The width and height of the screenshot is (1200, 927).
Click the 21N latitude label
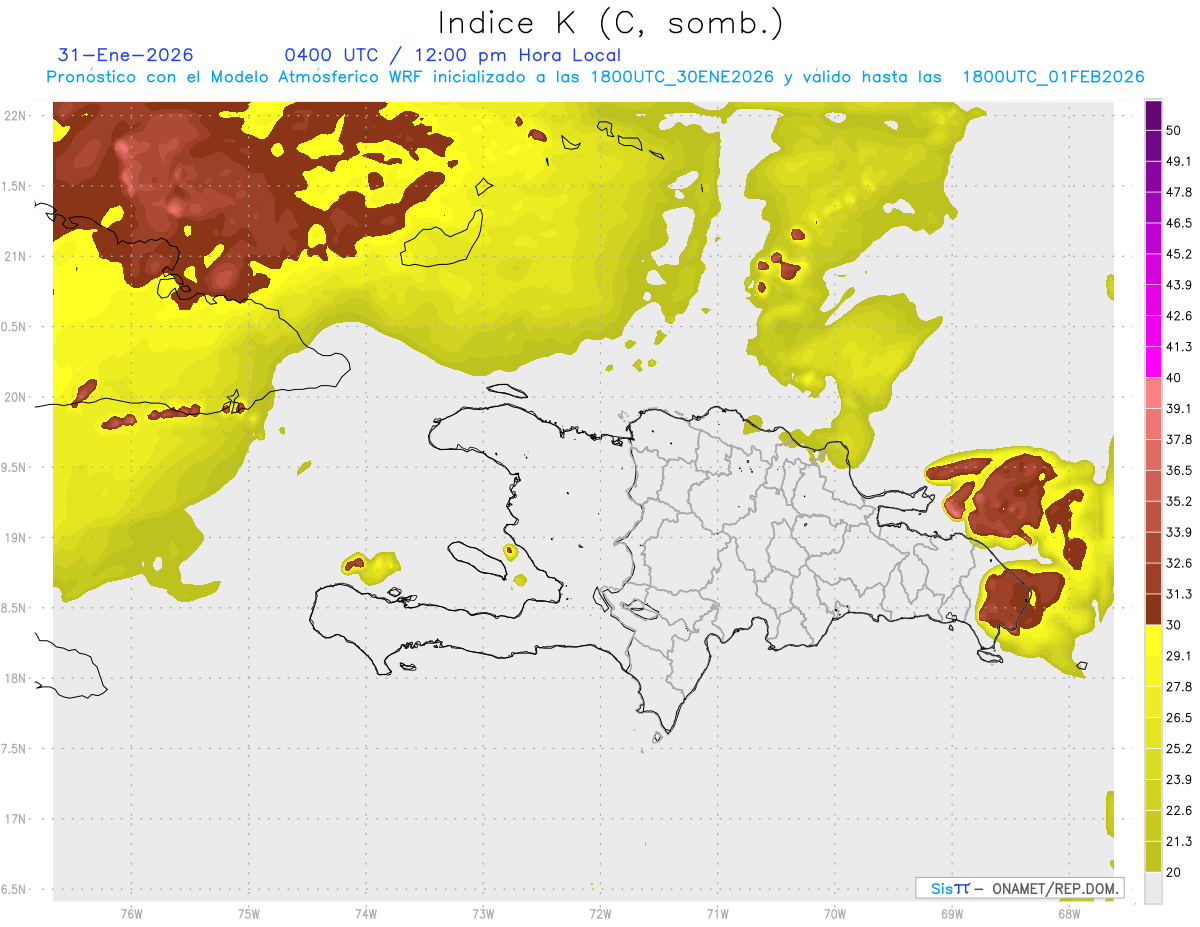[16, 256]
